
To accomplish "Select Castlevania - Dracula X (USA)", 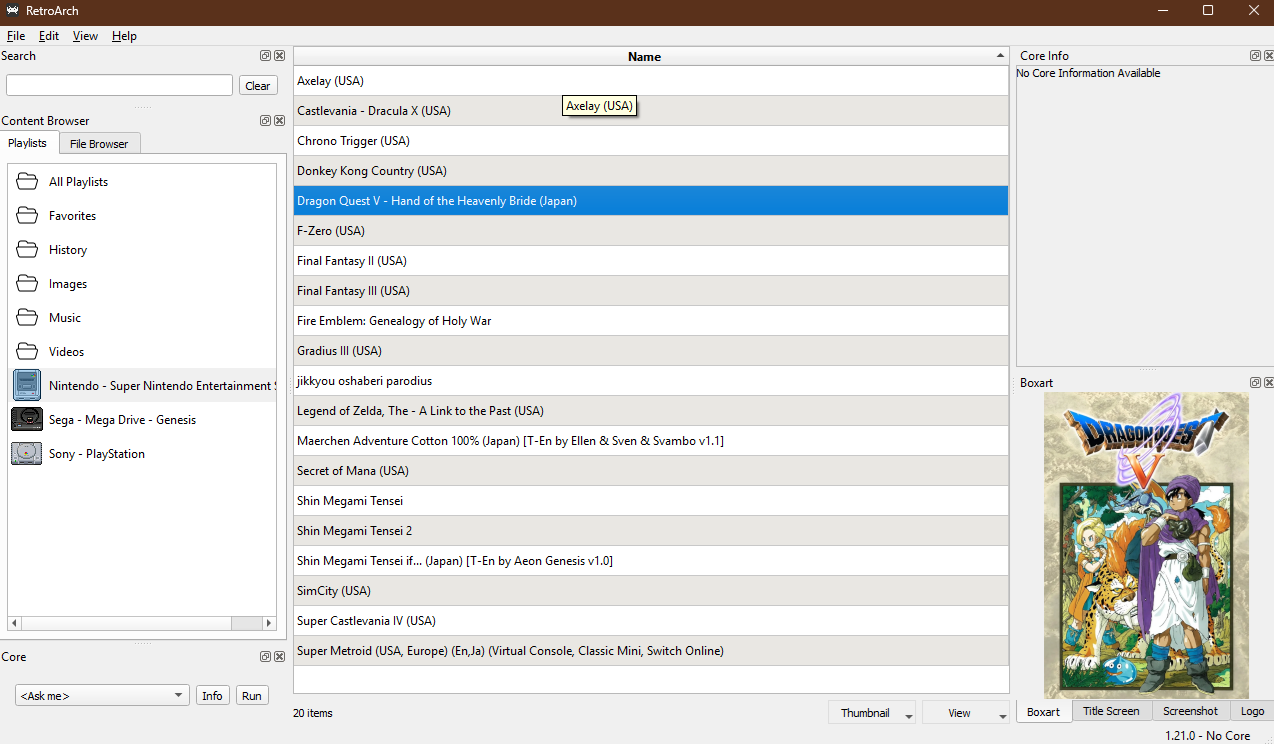I will click(651, 111).
